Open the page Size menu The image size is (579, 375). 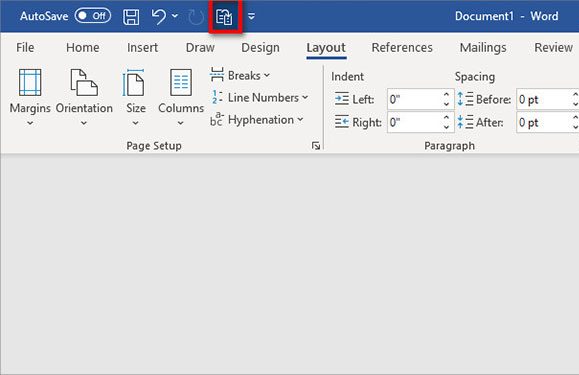coord(136,97)
